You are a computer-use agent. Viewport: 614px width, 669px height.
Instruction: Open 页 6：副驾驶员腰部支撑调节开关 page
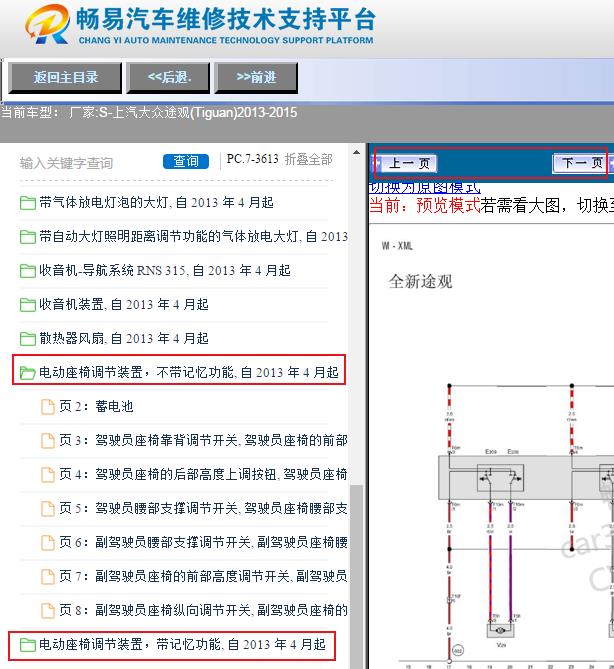203,542
